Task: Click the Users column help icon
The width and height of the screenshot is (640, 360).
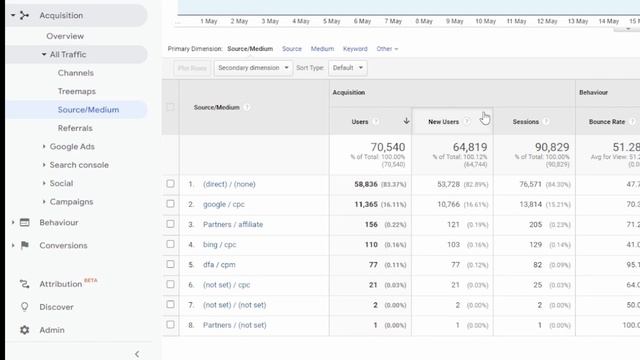Action: click(x=376, y=122)
